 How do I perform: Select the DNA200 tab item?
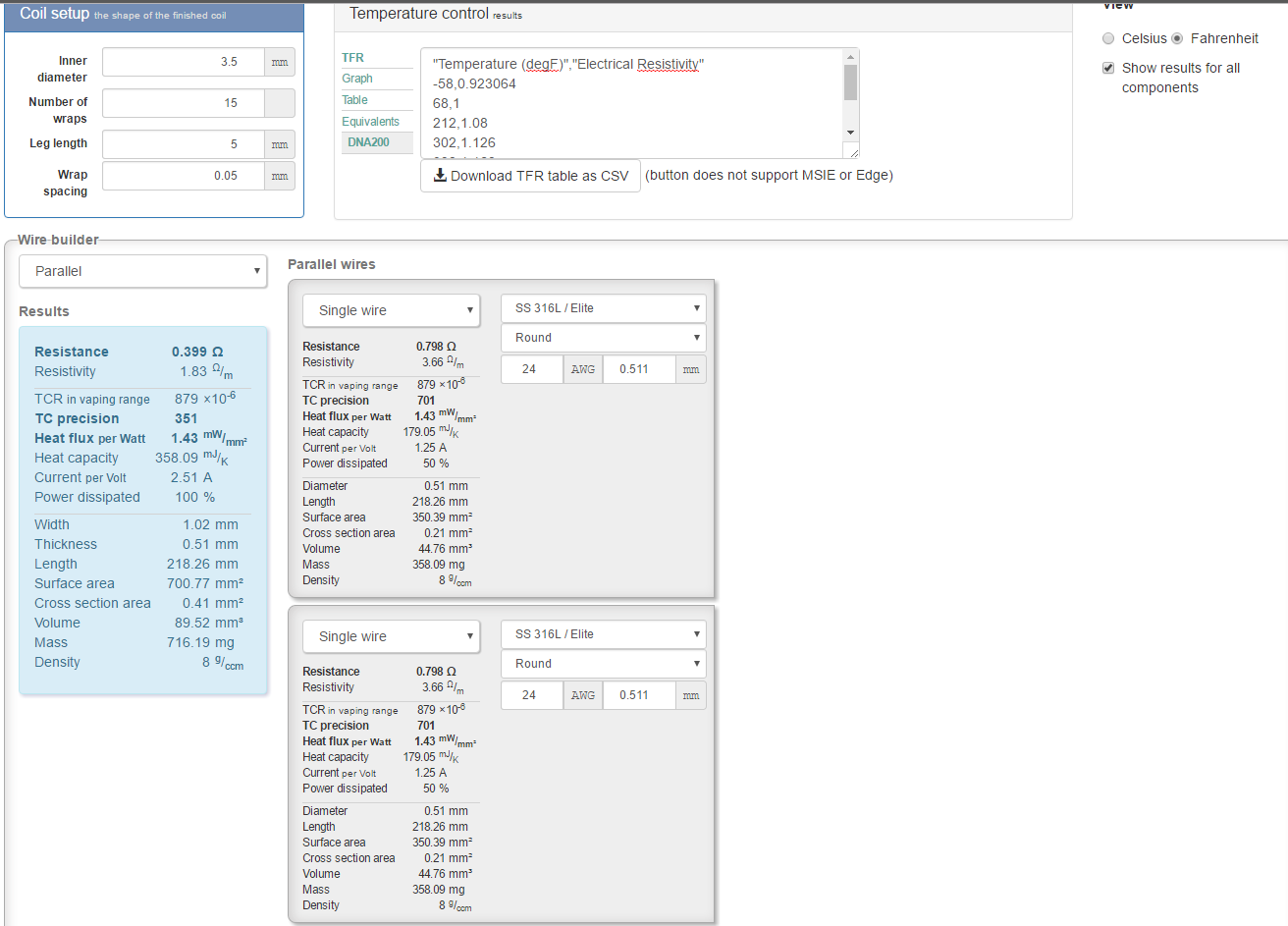pos(368,142)
